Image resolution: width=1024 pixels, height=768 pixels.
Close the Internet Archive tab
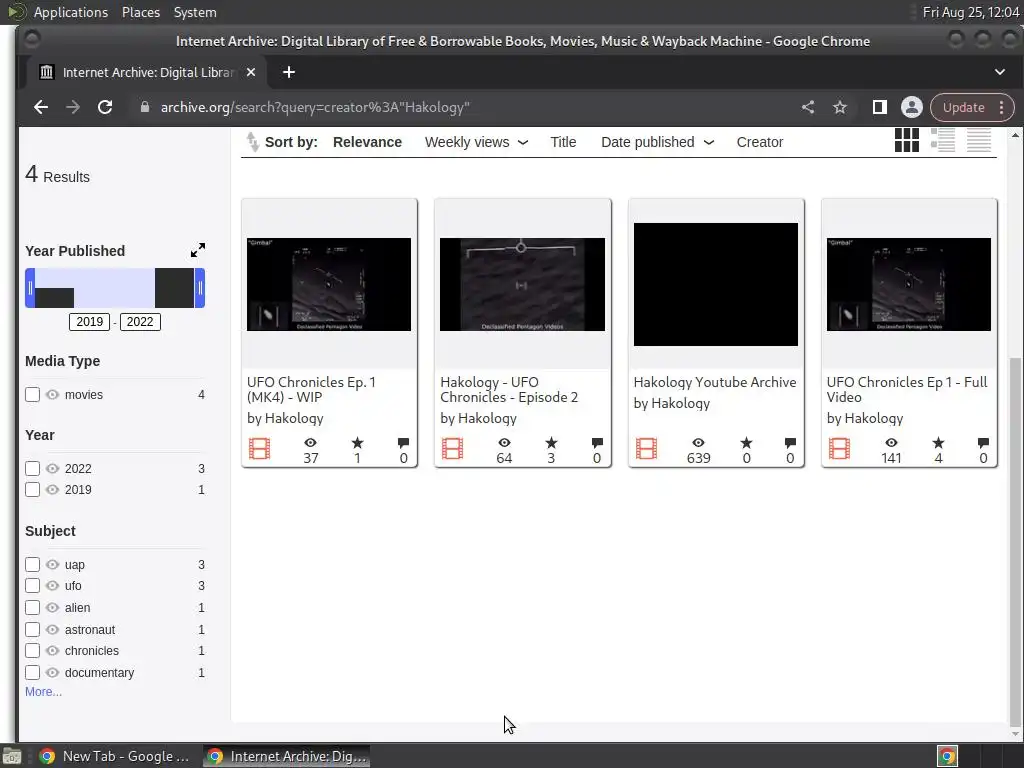251,72
